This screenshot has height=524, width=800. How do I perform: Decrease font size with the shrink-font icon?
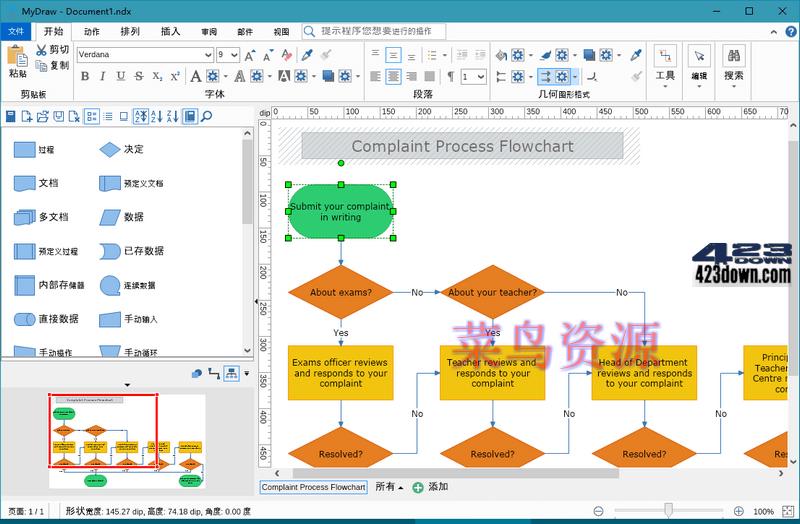click(x=268, y=55)
